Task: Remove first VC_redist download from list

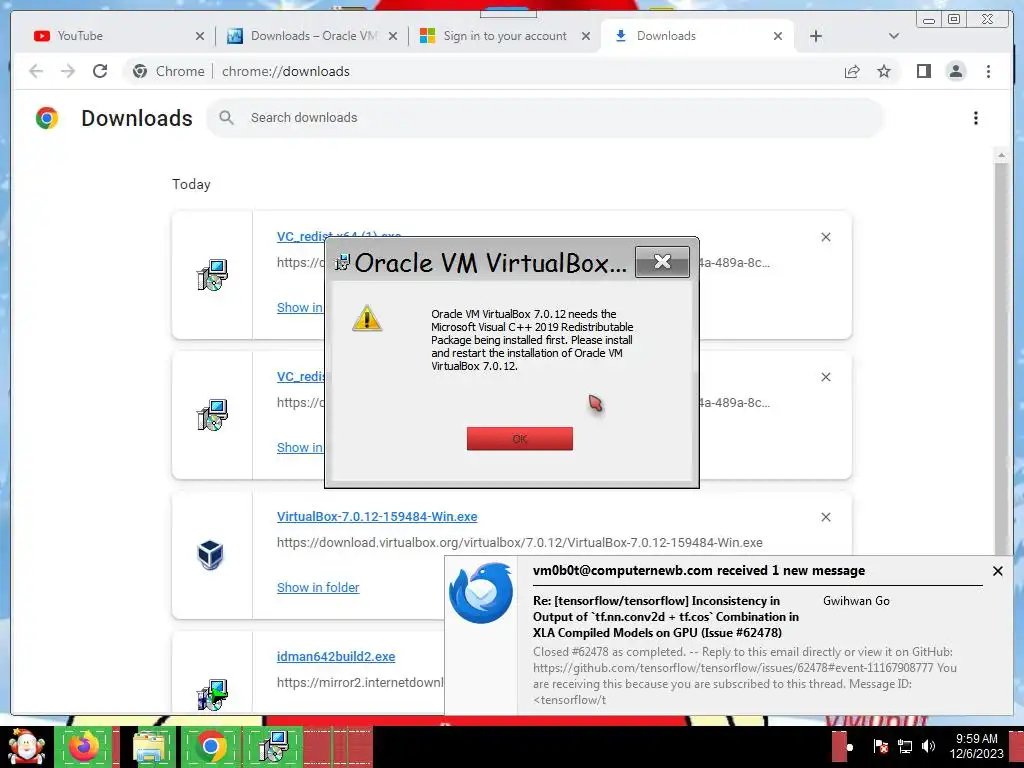Action: 825,237
